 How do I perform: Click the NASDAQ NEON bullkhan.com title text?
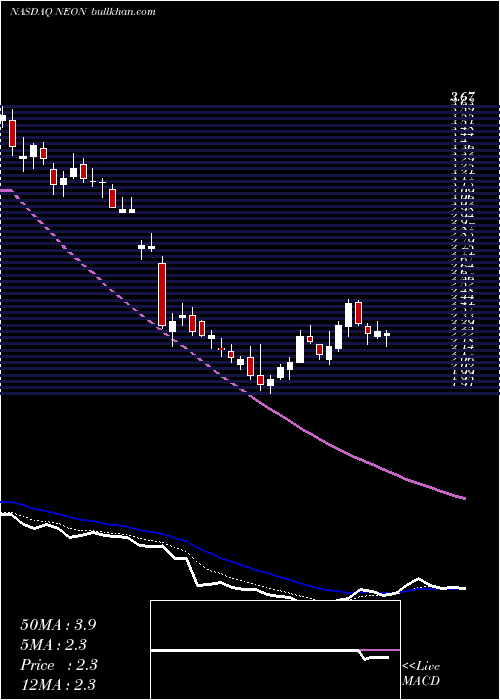coord(83,12)
